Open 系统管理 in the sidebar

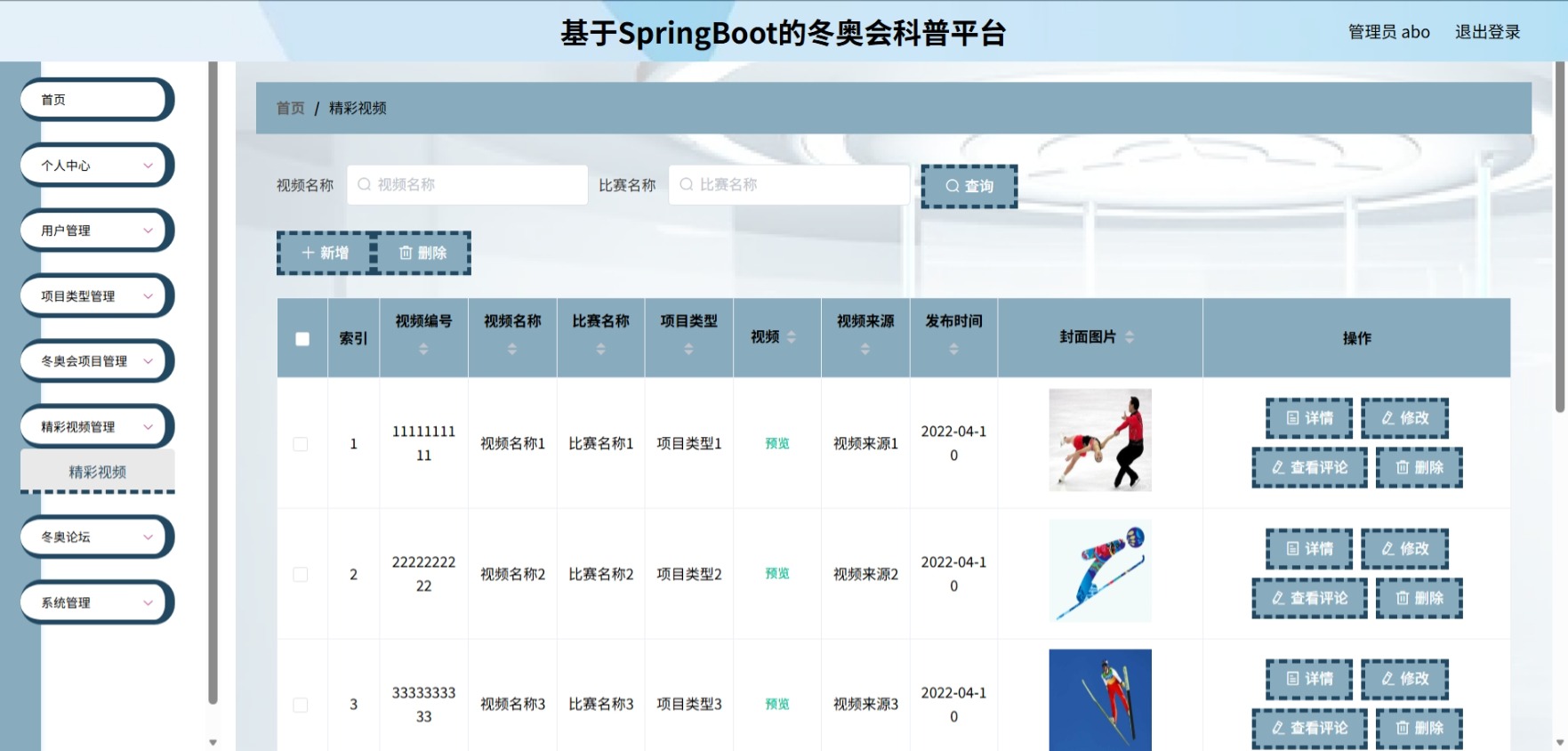coord(97,602)
